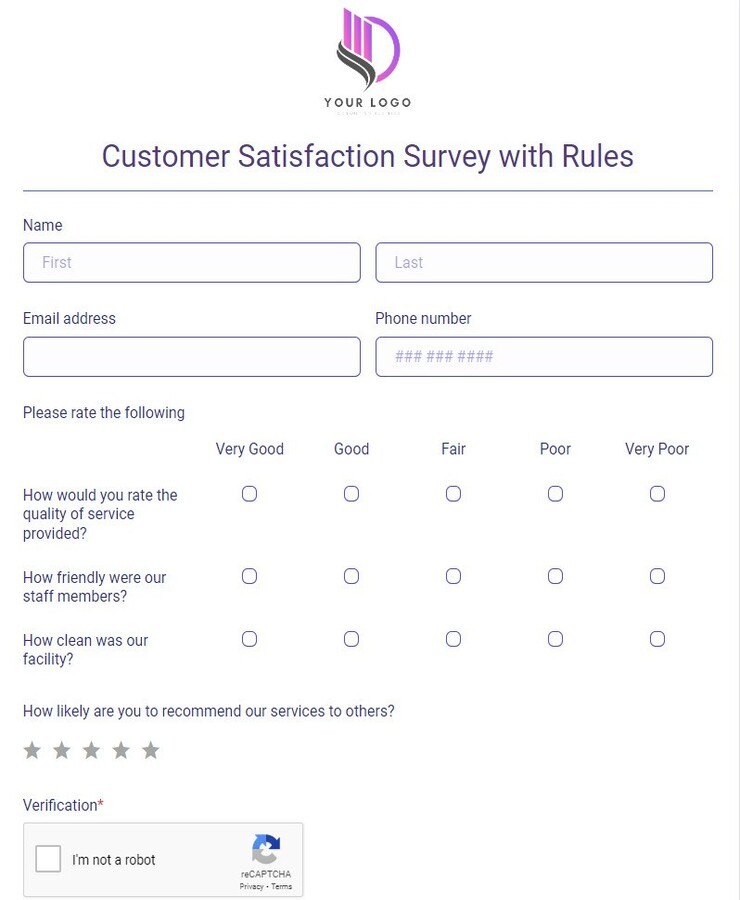
Task: Open the reCAPTCHA Privacy link
Action: pyautogui.click(x=253, y=885)
